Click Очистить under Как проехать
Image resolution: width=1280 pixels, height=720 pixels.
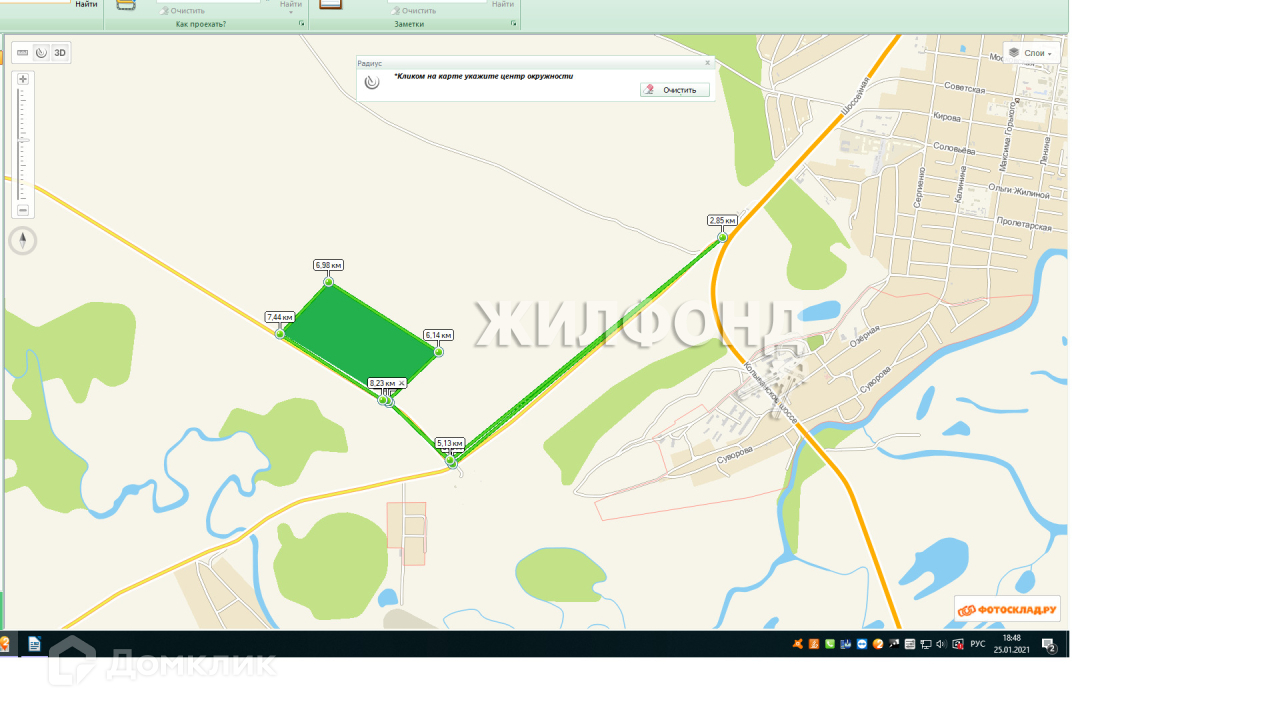[x=181, y=11]
